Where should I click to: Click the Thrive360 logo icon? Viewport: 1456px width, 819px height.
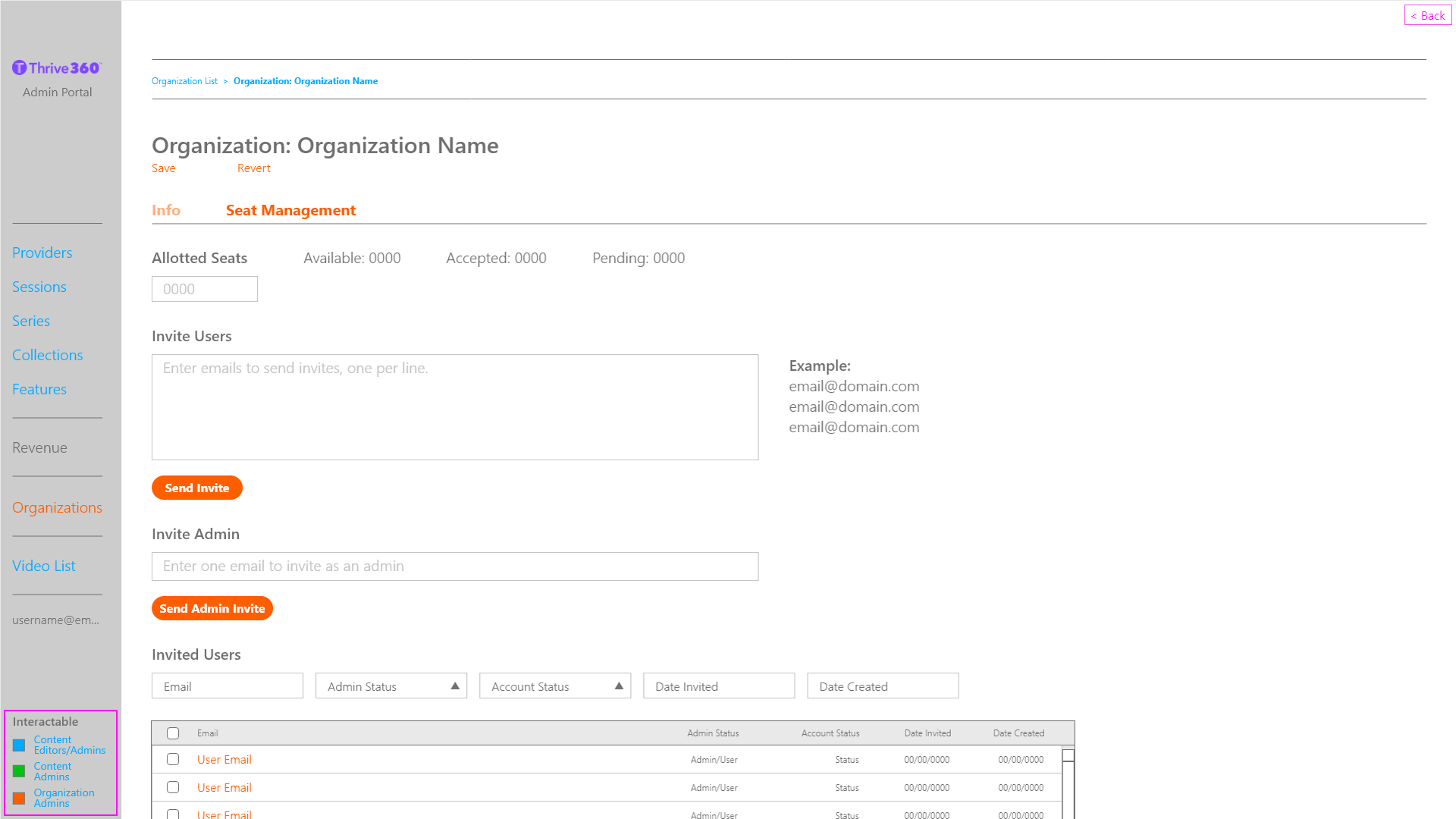(x=20, y=68)
